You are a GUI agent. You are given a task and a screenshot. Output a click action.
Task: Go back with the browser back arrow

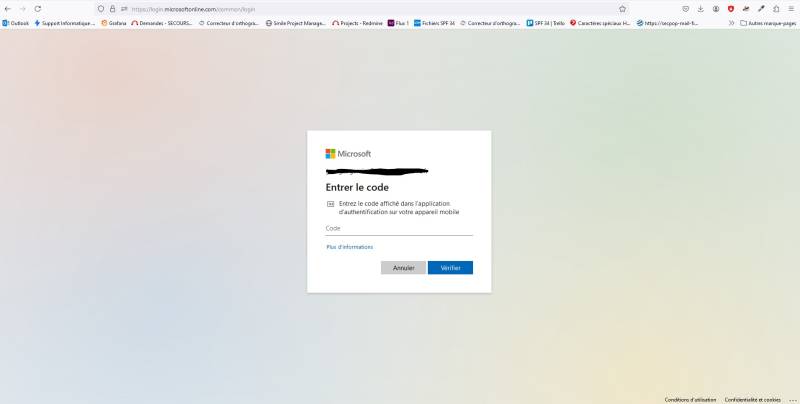coord(8,9)
